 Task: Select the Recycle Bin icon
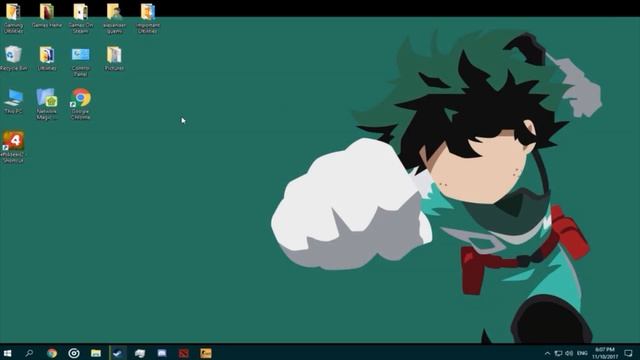coord(13,58)
